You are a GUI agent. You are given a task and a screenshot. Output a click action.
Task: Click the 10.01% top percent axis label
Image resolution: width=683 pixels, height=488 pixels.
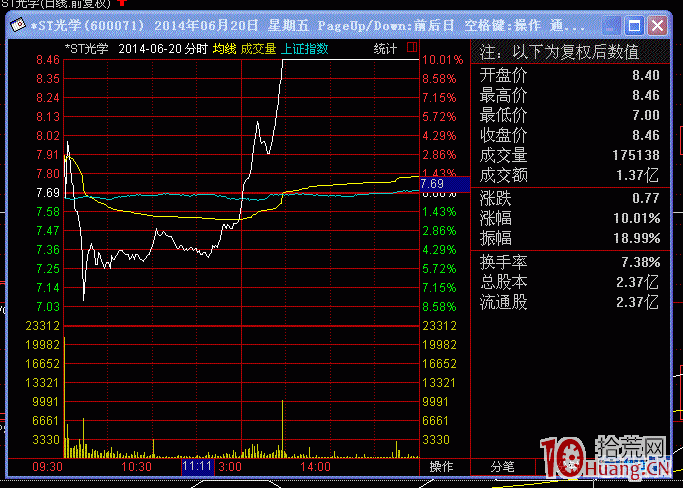[443, 60]
